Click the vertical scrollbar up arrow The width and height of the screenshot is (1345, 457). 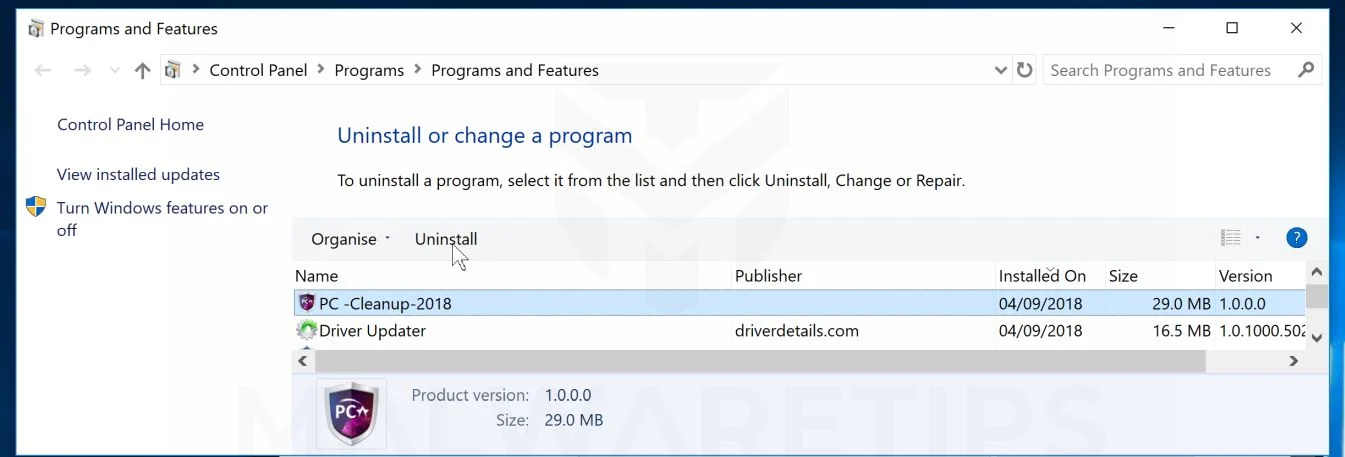pyautogui.click(x=1317, y=273)
